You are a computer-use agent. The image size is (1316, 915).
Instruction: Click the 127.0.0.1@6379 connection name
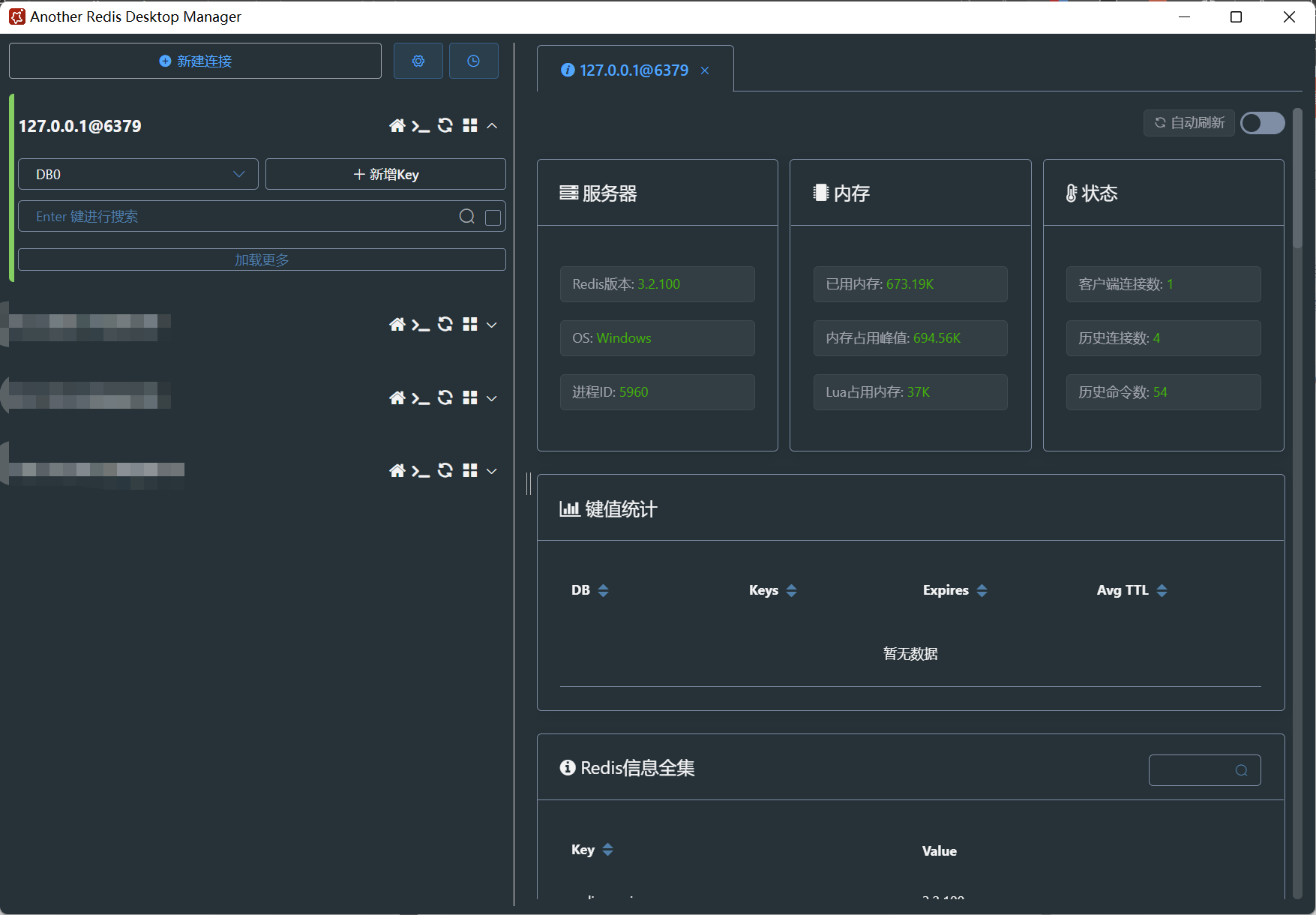pyautogui.click(x=80, y=126)
